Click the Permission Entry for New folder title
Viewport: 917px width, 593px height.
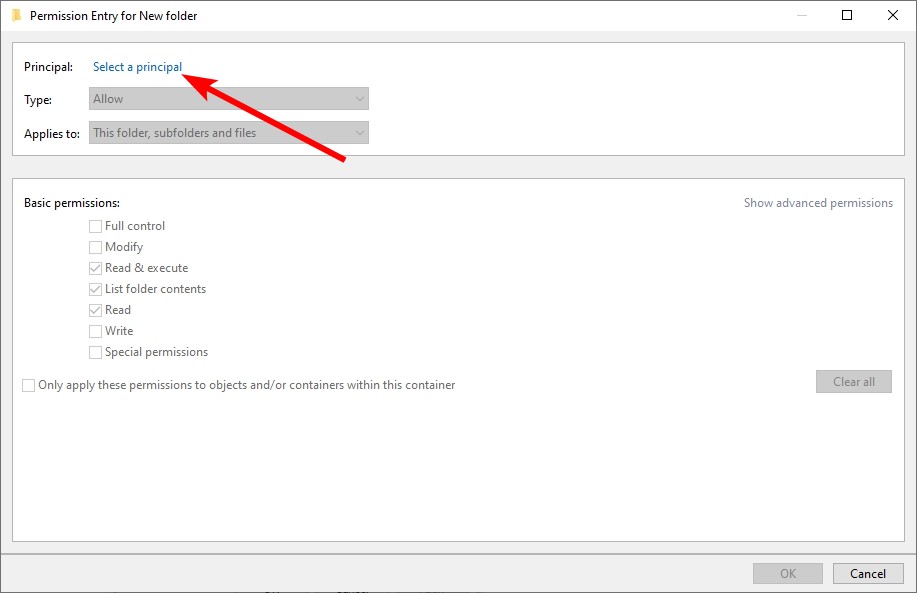click(x=113, y=16)
